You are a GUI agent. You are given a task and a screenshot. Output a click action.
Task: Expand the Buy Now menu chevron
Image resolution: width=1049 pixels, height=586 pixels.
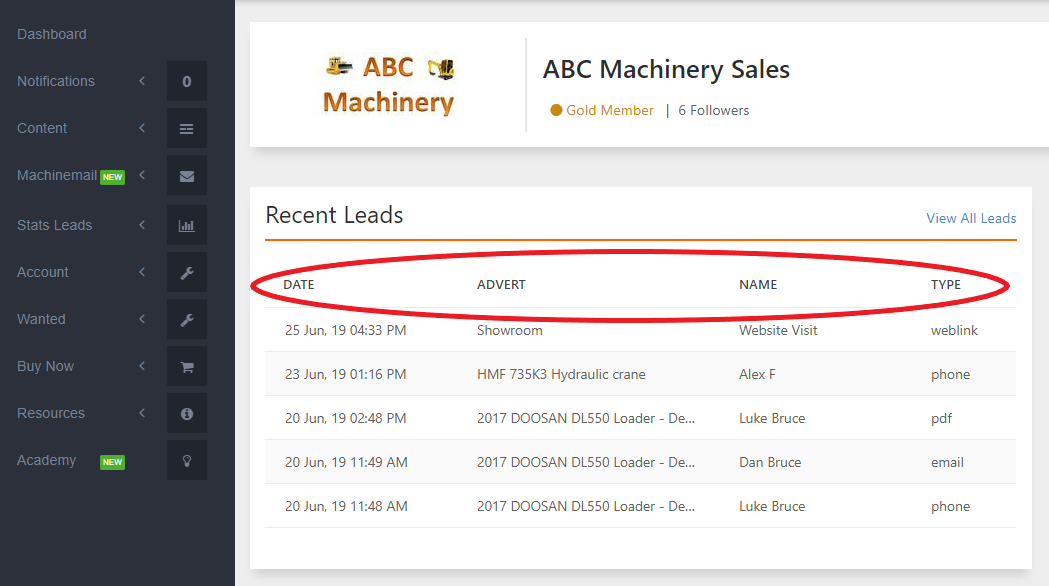pos(142,366)
